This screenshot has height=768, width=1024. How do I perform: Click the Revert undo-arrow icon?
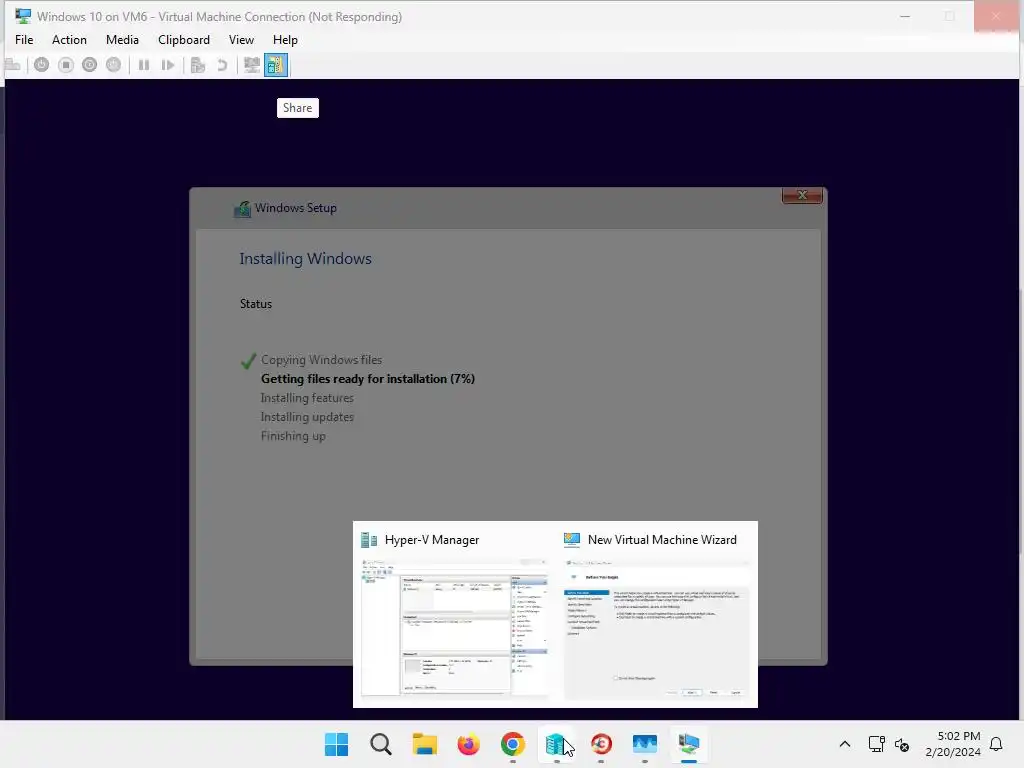point(222,65)
